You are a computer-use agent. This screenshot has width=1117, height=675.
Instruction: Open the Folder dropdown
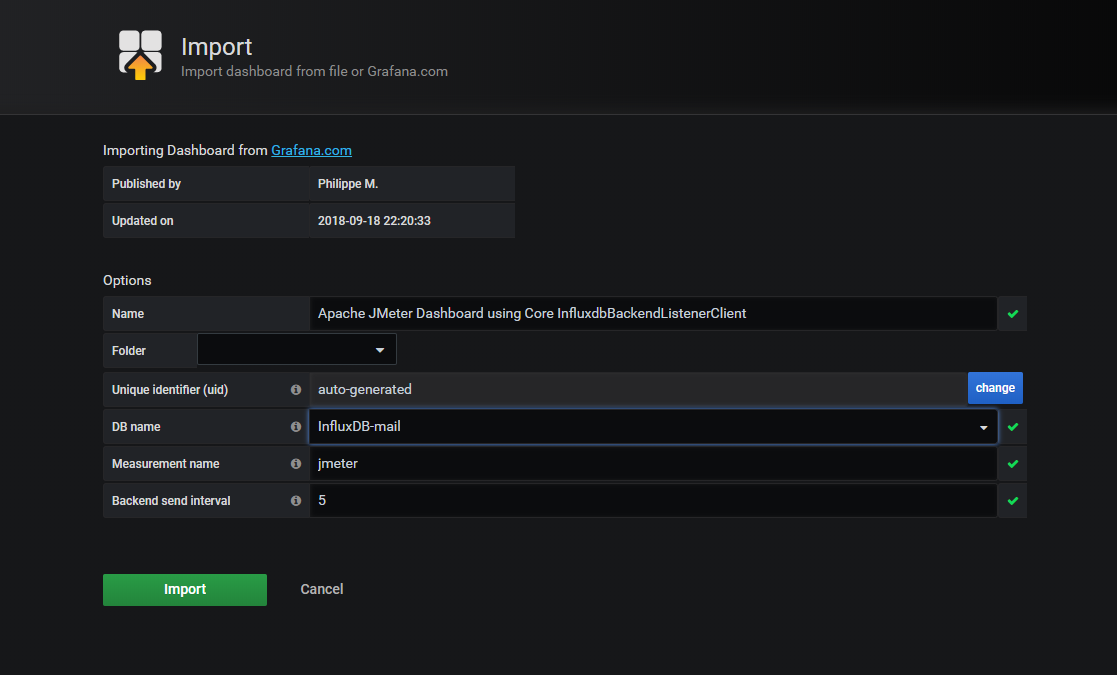(x=297, y=350)
